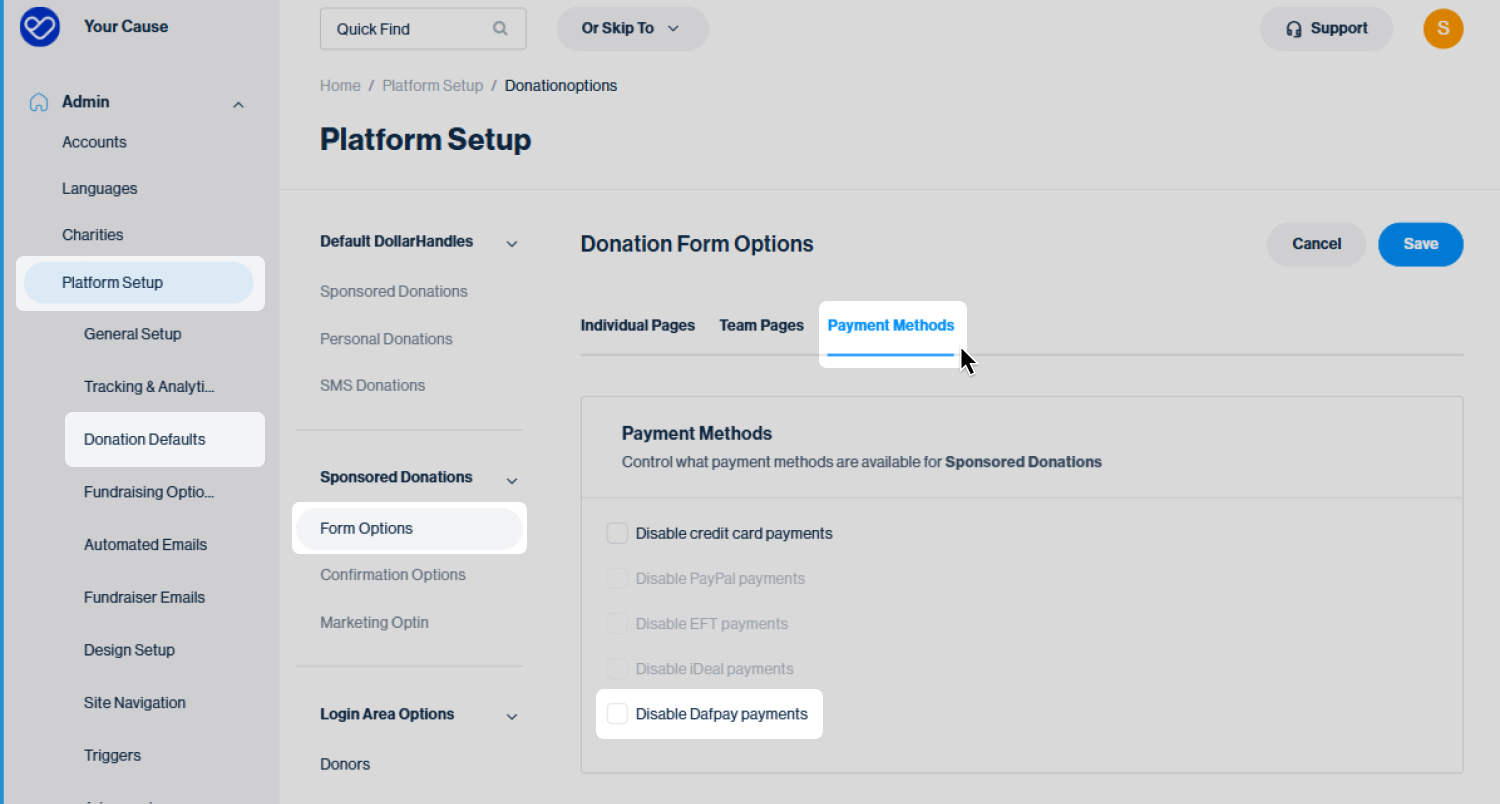Collapse the Admin sidebar section

238,104
